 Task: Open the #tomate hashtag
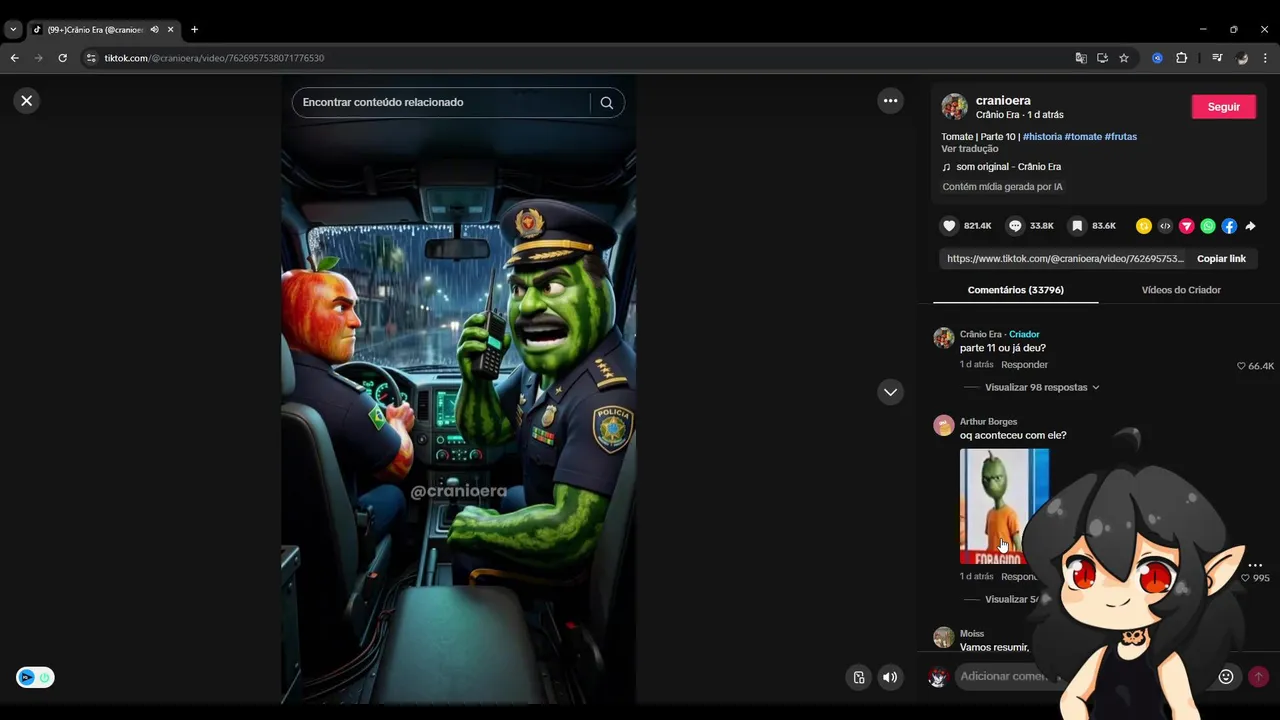click(x=1083, y=136)
